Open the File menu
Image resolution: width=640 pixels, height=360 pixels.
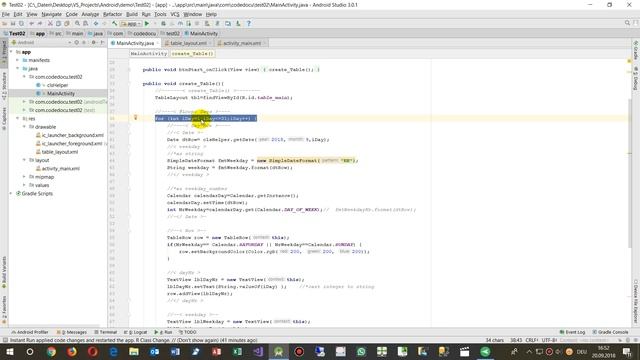pos(6,14)
